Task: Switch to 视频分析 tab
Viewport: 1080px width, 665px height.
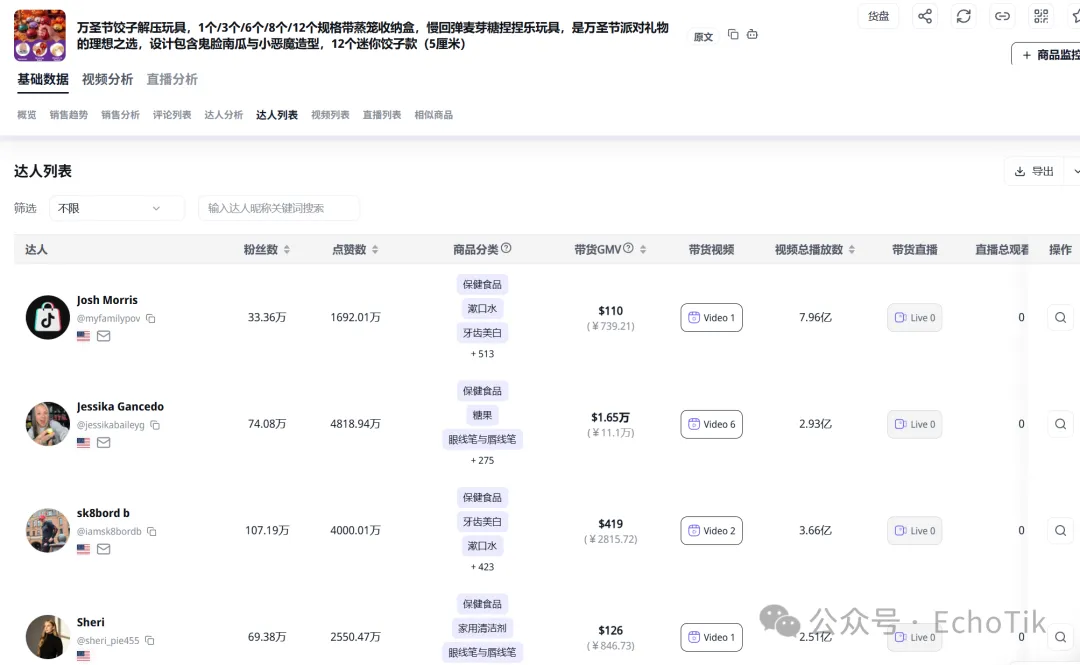Action: (x=107, y=79)
